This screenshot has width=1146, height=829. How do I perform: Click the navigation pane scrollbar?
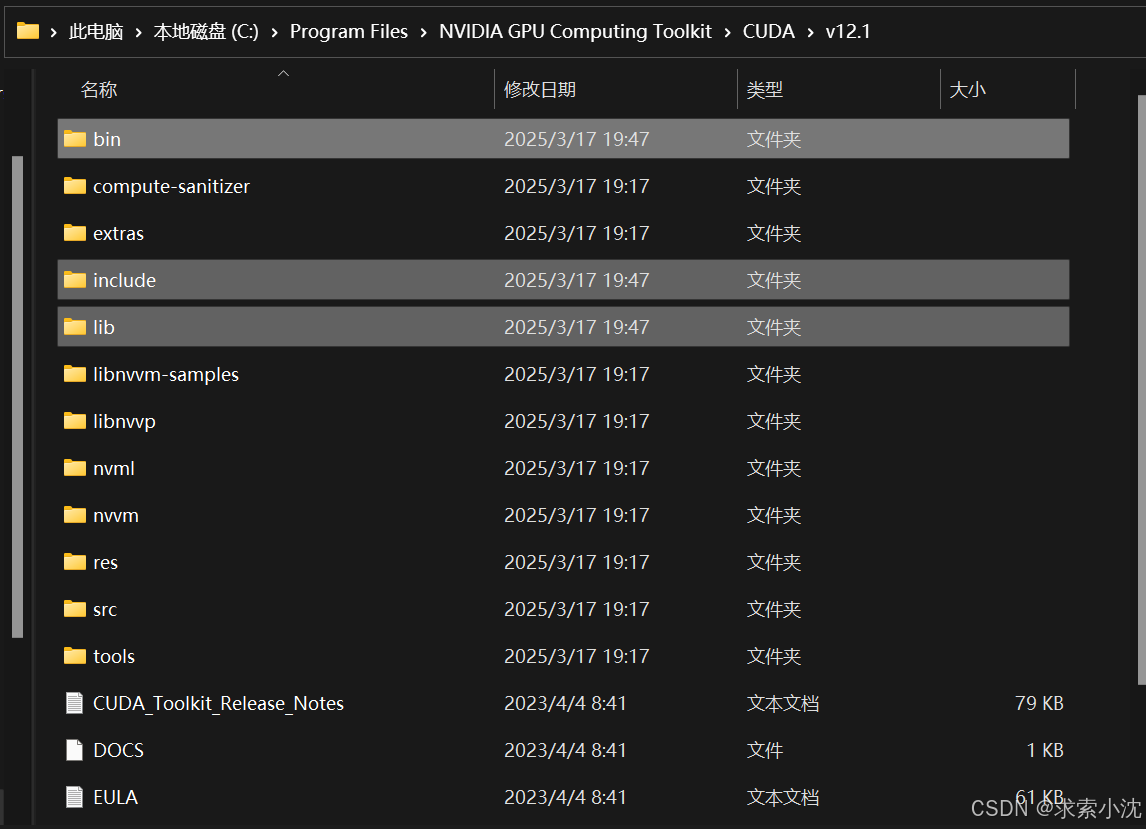[18, 397]
